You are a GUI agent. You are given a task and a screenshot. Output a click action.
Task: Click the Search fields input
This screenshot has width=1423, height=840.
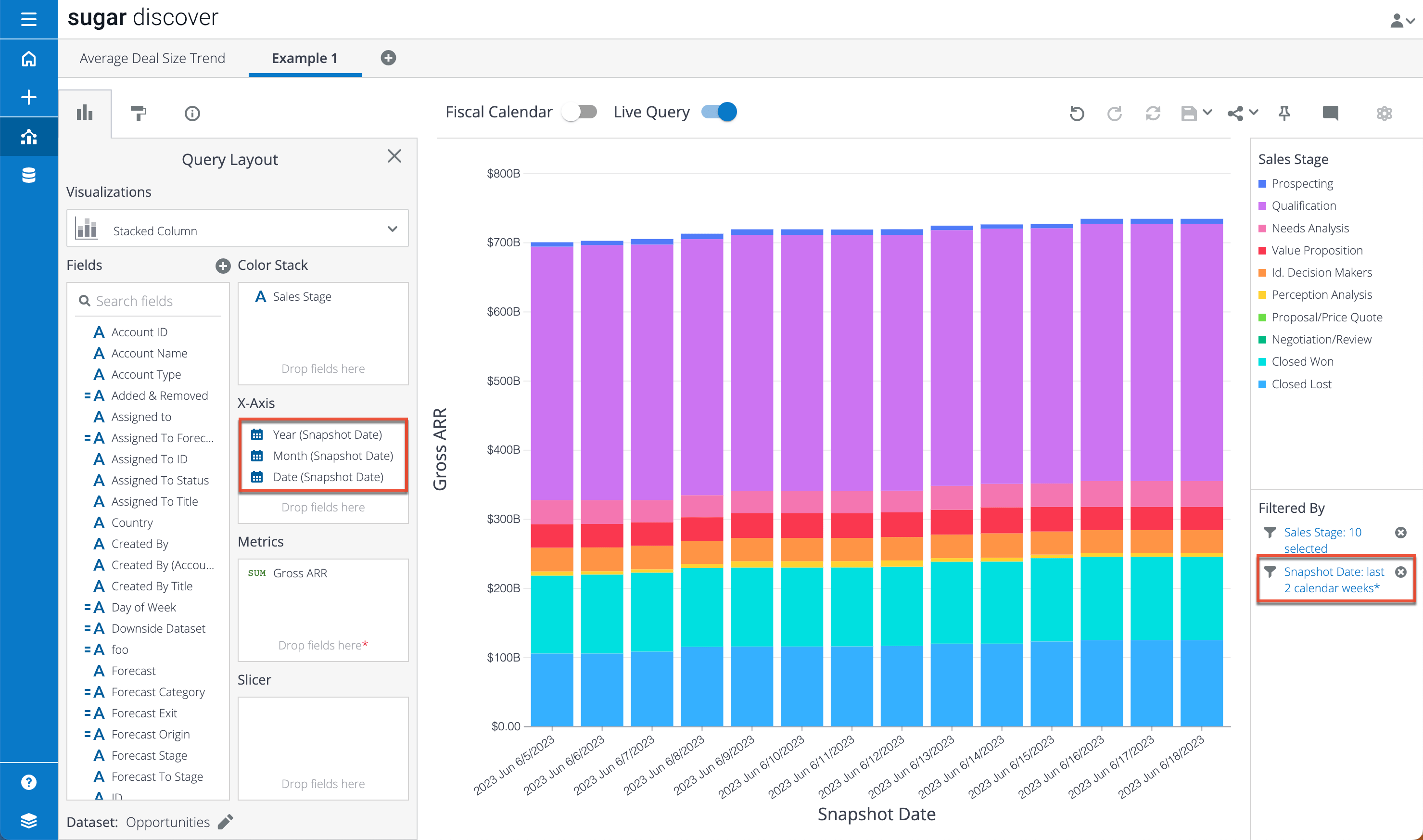148,301
